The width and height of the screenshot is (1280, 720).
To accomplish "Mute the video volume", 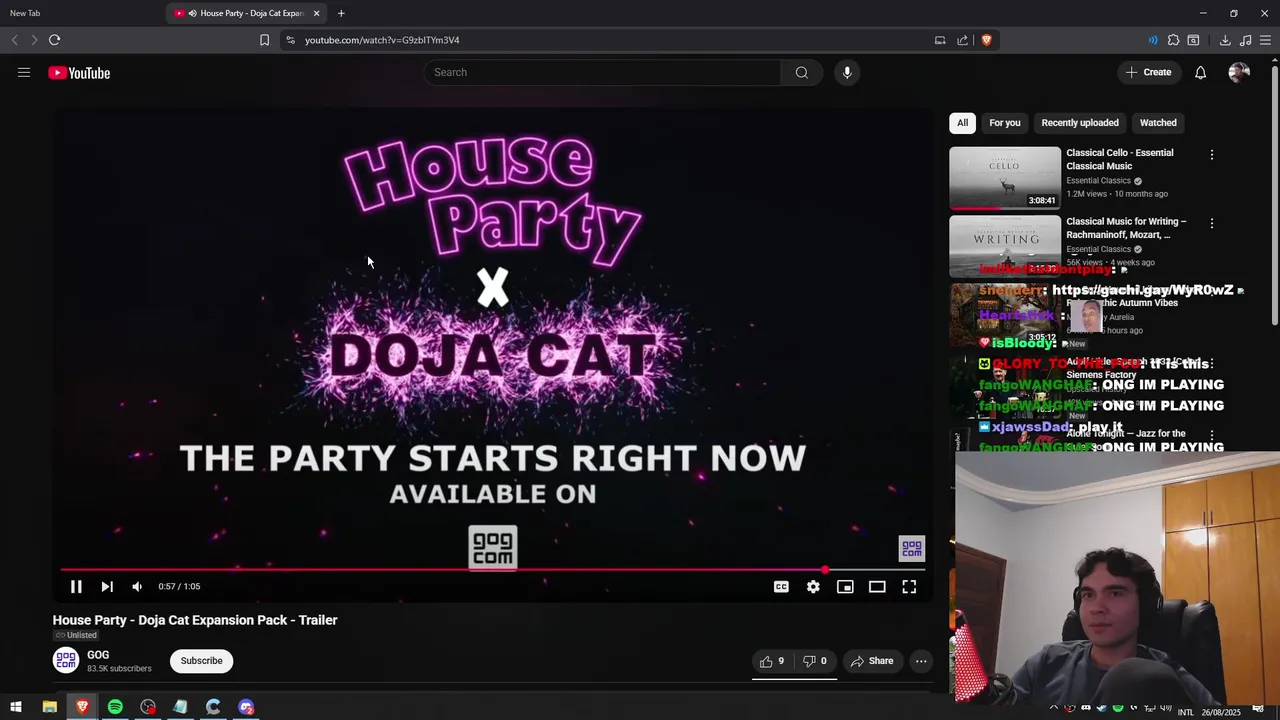I will pos(137,587).
